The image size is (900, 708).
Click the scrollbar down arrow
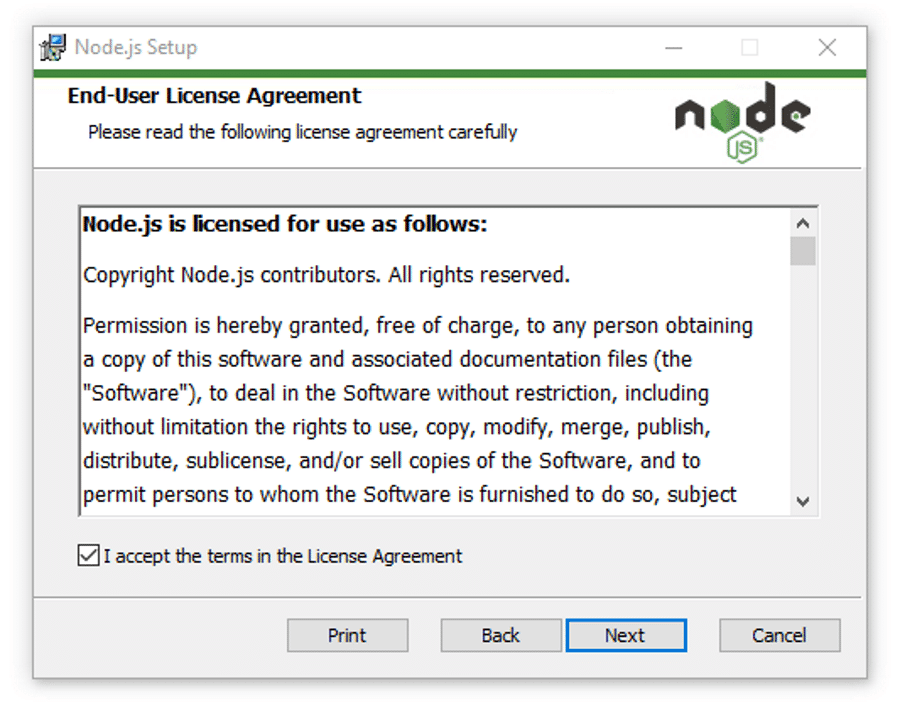(804, 500)
